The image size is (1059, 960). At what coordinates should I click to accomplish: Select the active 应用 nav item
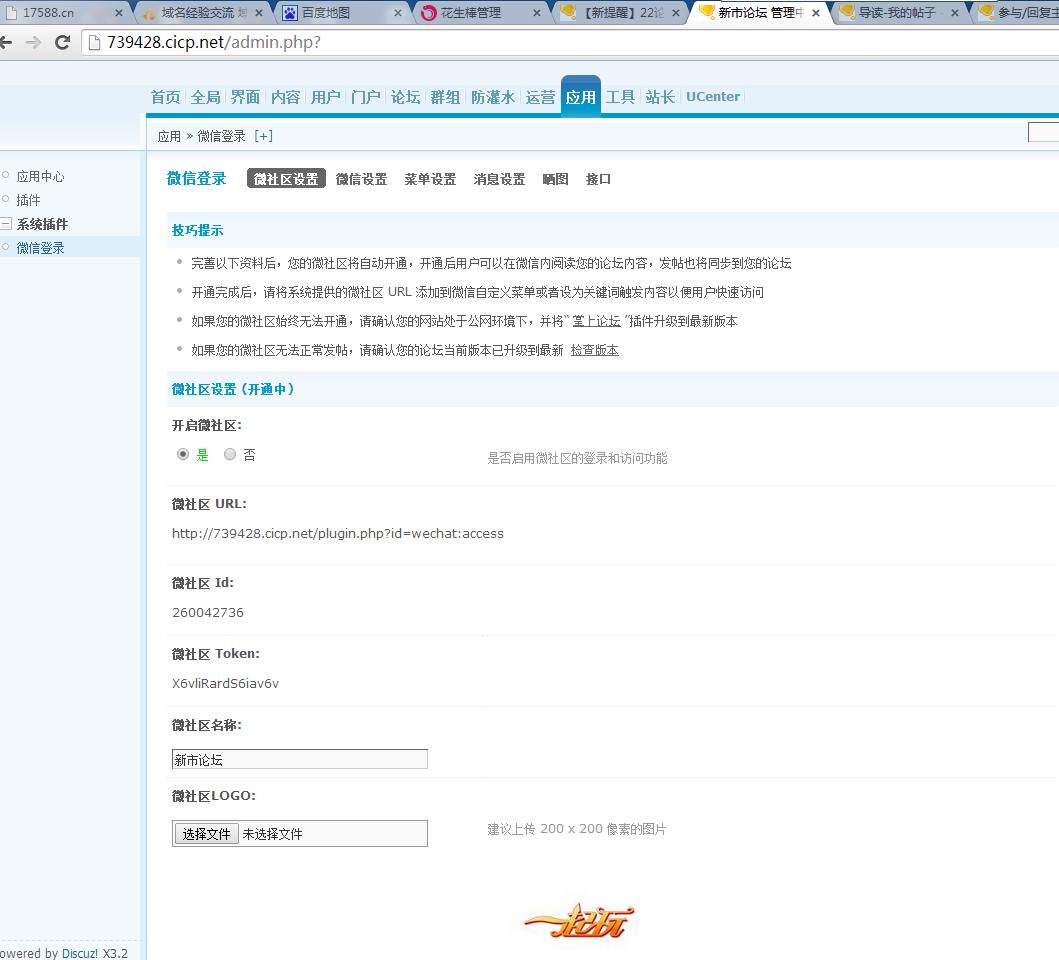581,97
